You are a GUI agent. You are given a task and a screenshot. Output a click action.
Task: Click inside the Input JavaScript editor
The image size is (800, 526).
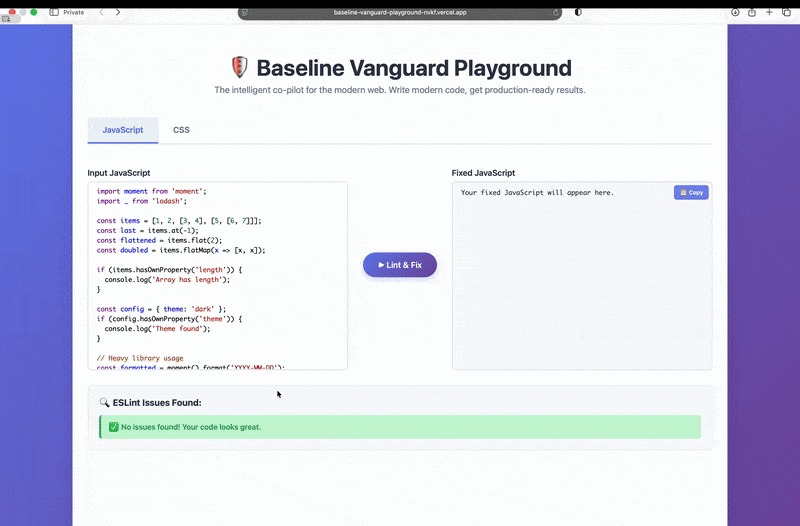tap(218, 275)
